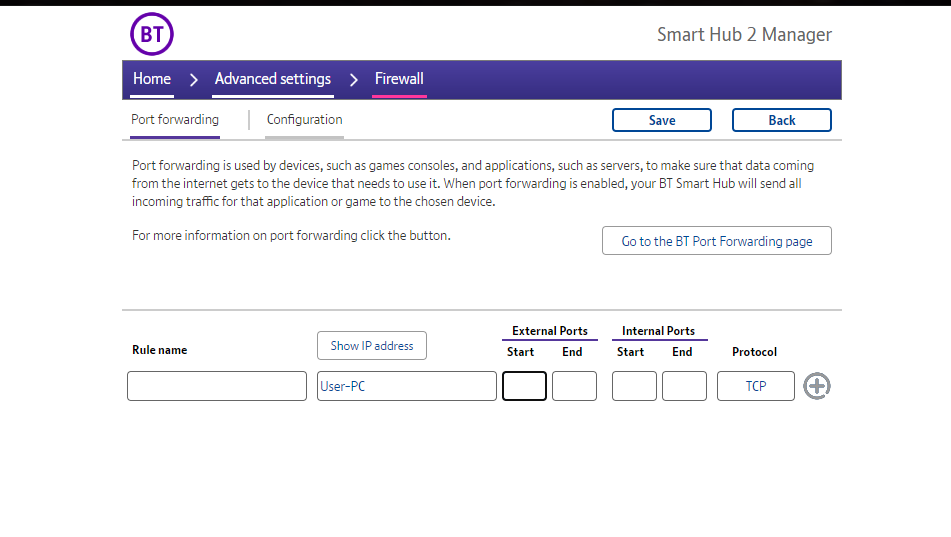Click Internal Ports End field
951x537 pixels.
[x=684, y=386]
